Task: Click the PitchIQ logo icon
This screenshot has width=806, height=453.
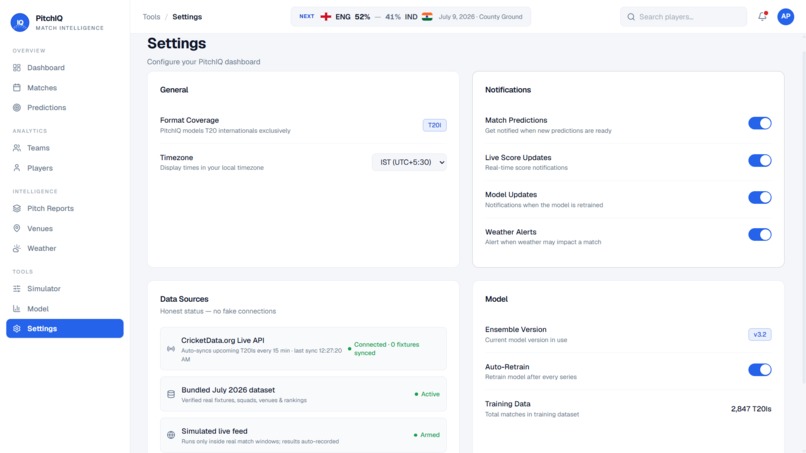Action: 20,23
